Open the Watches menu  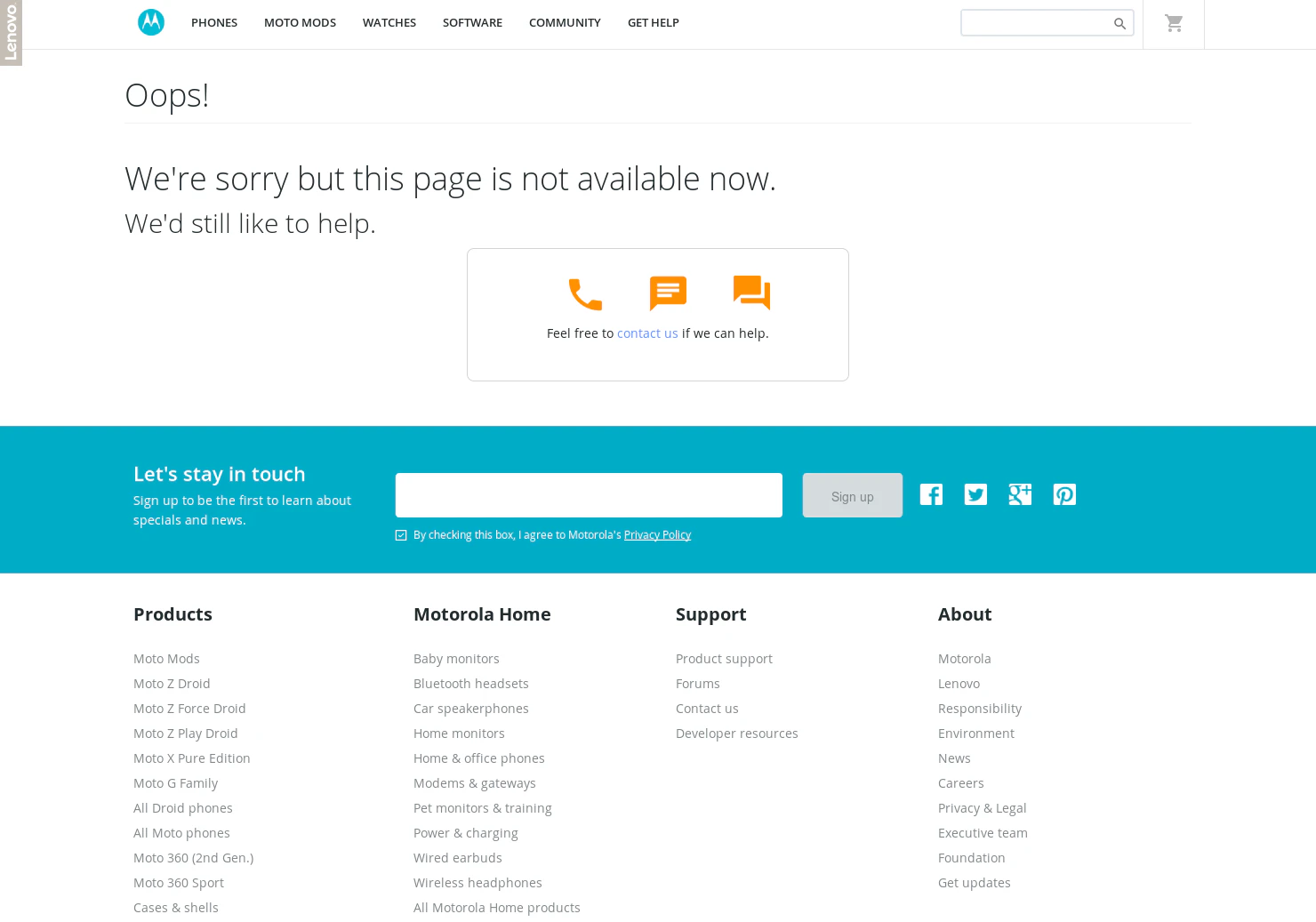click(389, 22)
